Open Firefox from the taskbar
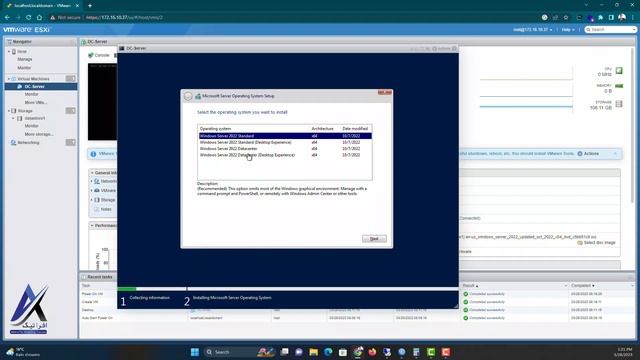This screenshot has height=360, width=640. click(x=372, y=352)
